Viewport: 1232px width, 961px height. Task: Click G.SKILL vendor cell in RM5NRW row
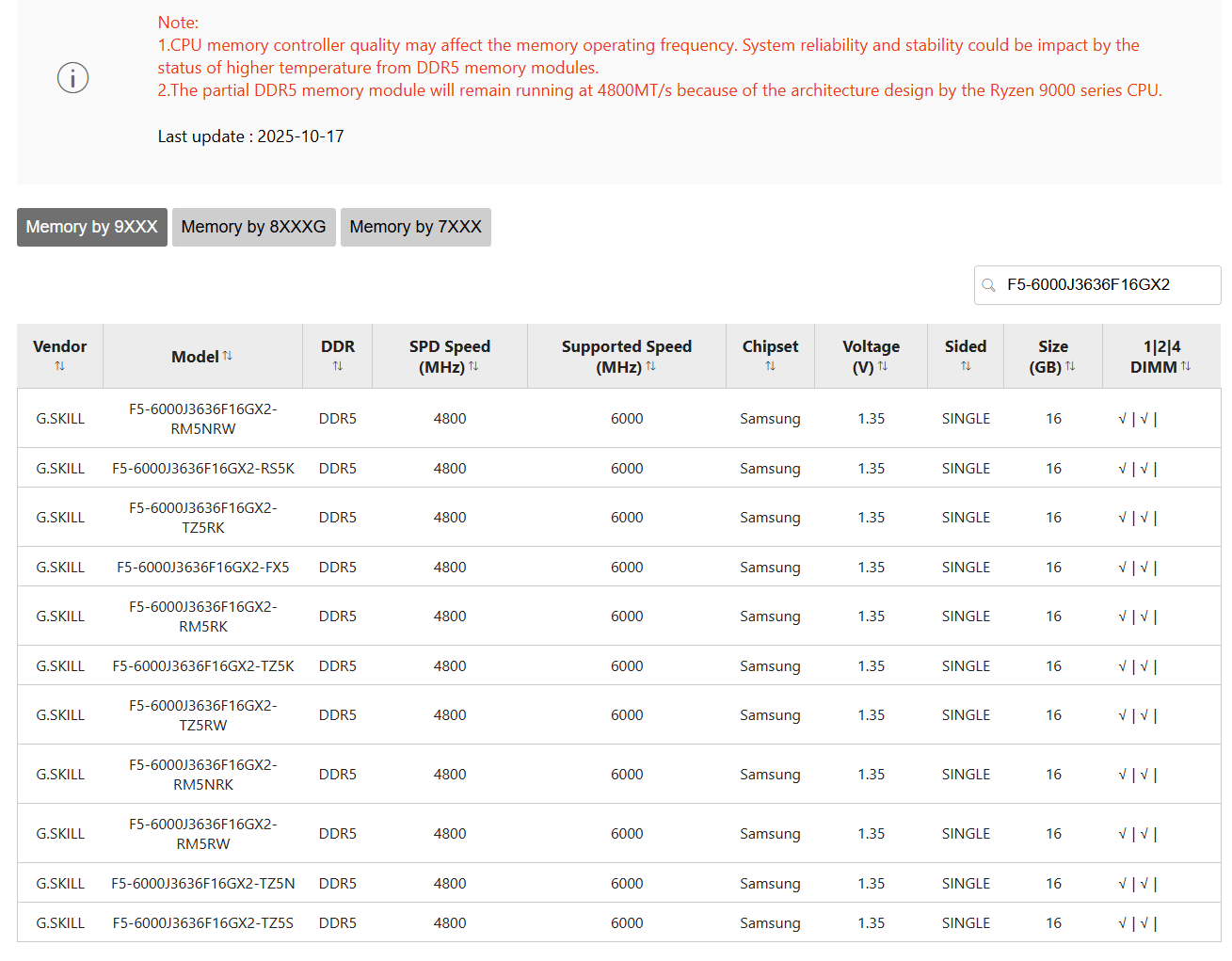(x=60, y=419)
